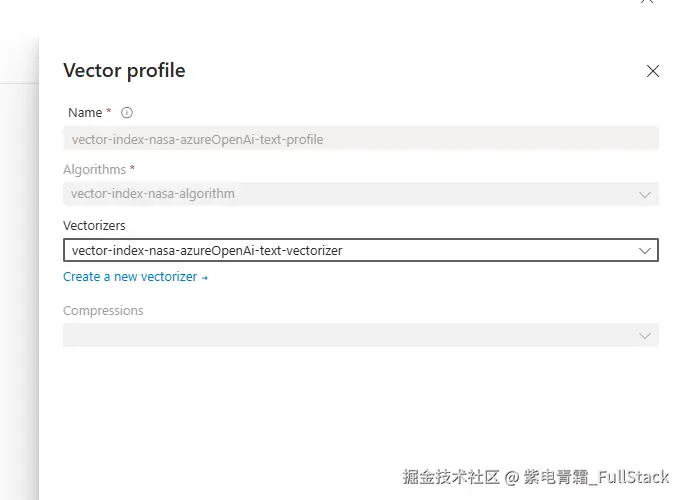Screen dimensions: 683x500
Task: Click the red asterisk next to Algorithms
Action: click(x=132, y=169)
